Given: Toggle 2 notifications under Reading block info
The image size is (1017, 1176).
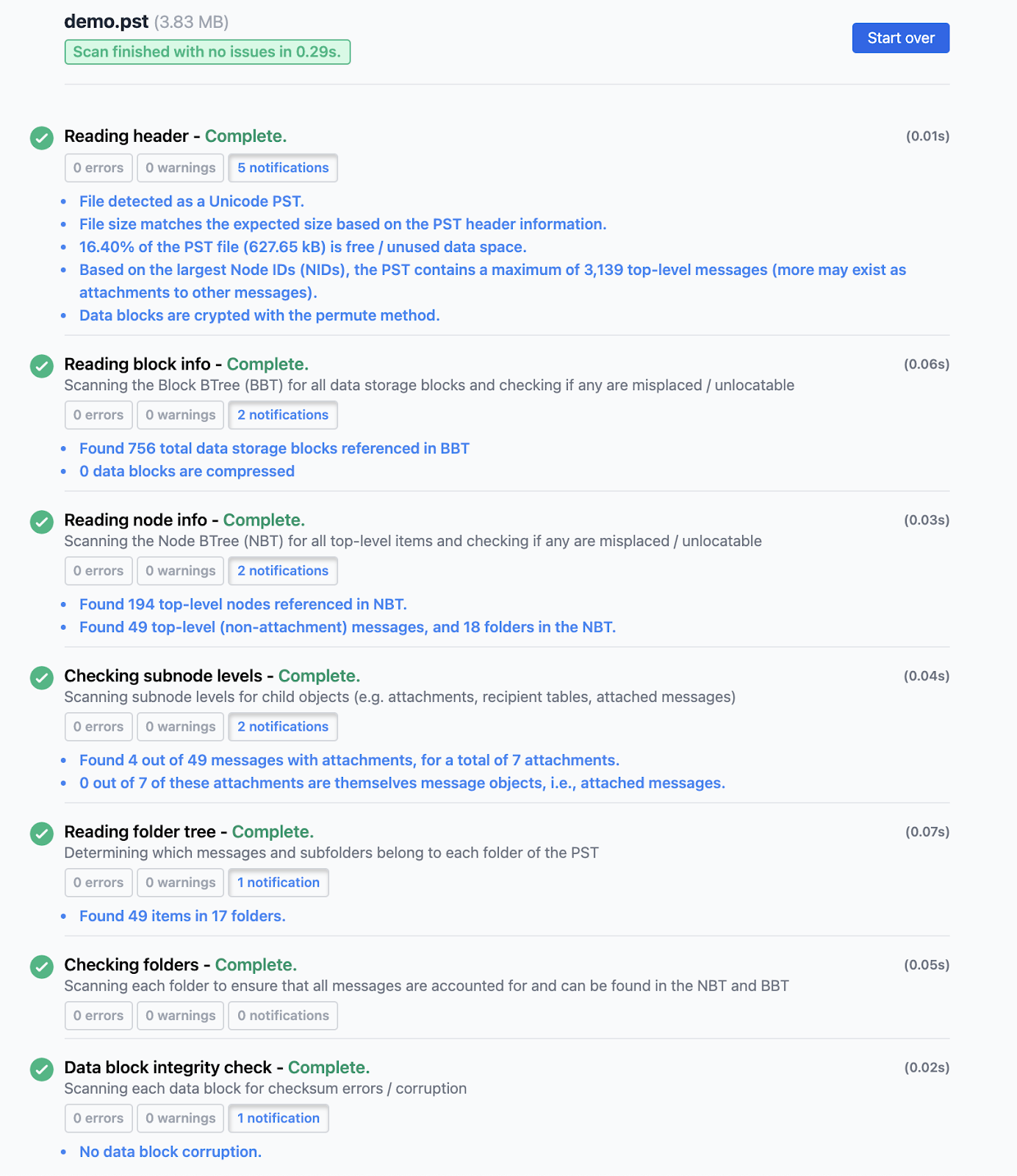Looking at the screenshot, I should tap(283, 415).
